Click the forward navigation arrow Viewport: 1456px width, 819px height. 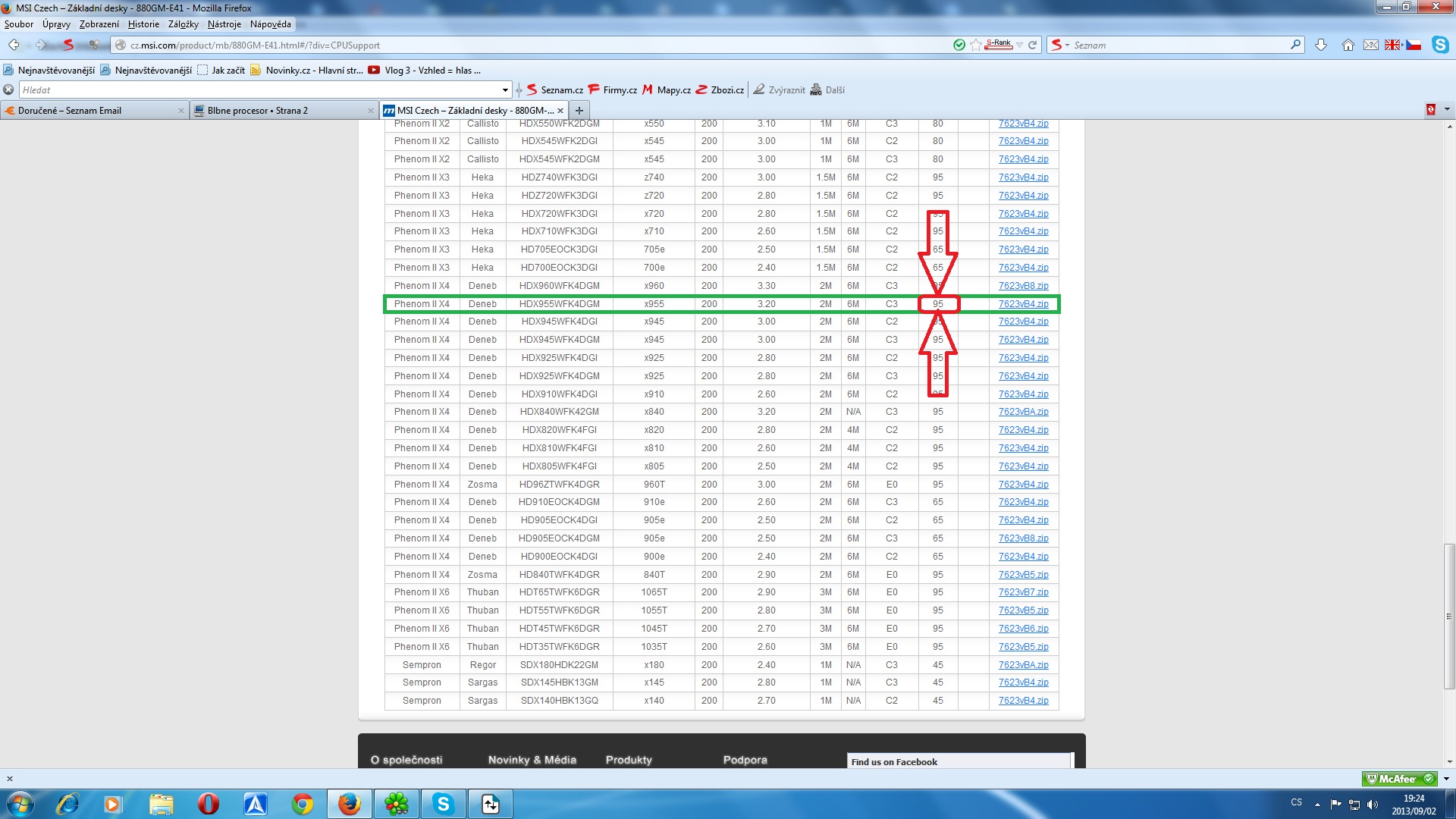click(41, 45)
